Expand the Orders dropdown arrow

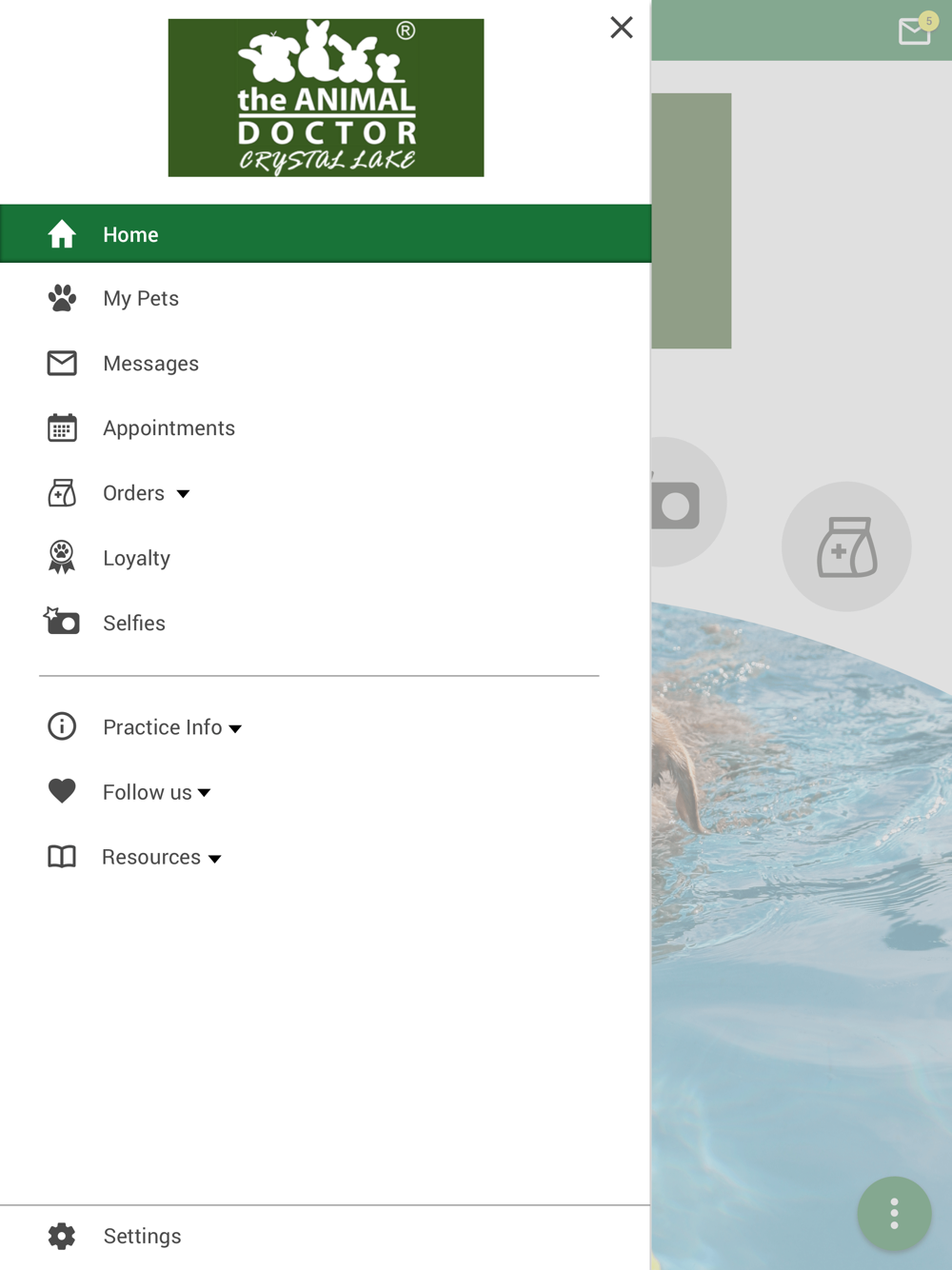tap(183, 494)
